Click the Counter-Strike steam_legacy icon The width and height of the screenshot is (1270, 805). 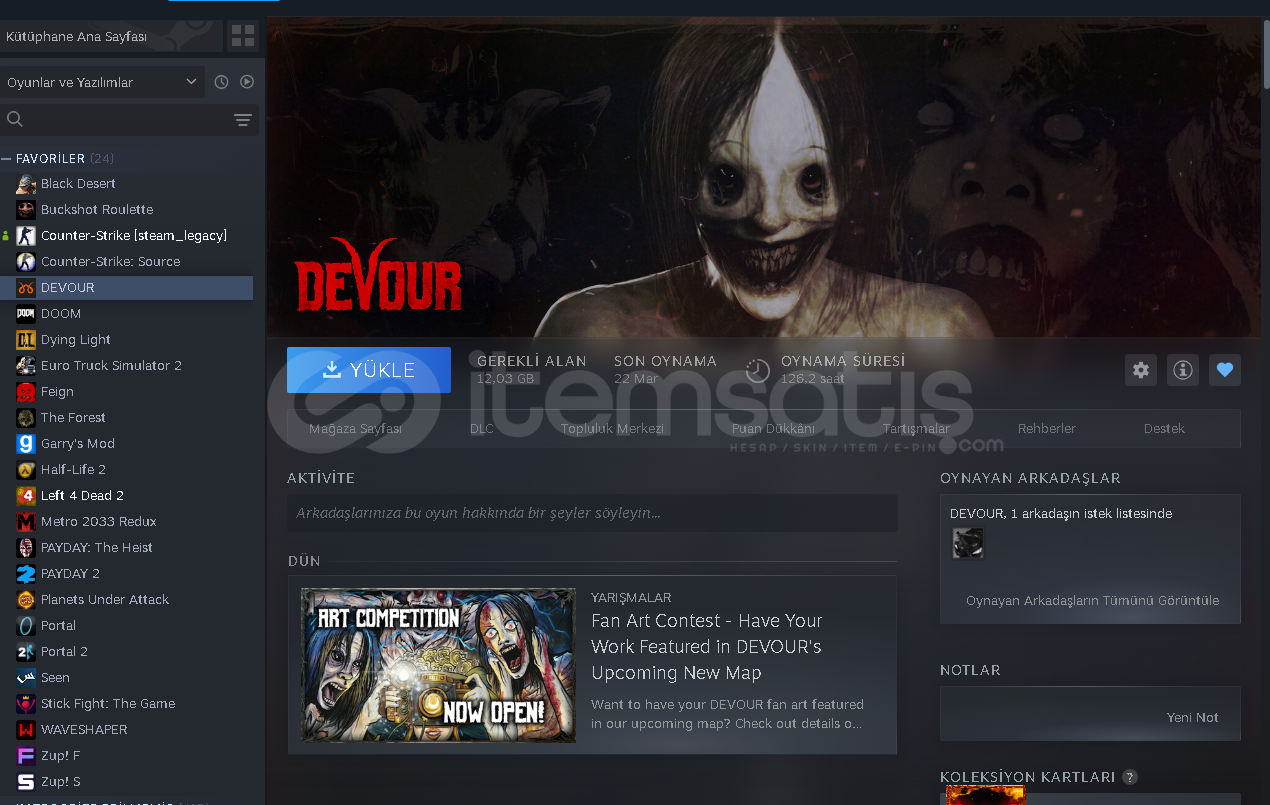click(x=26, y=235)
